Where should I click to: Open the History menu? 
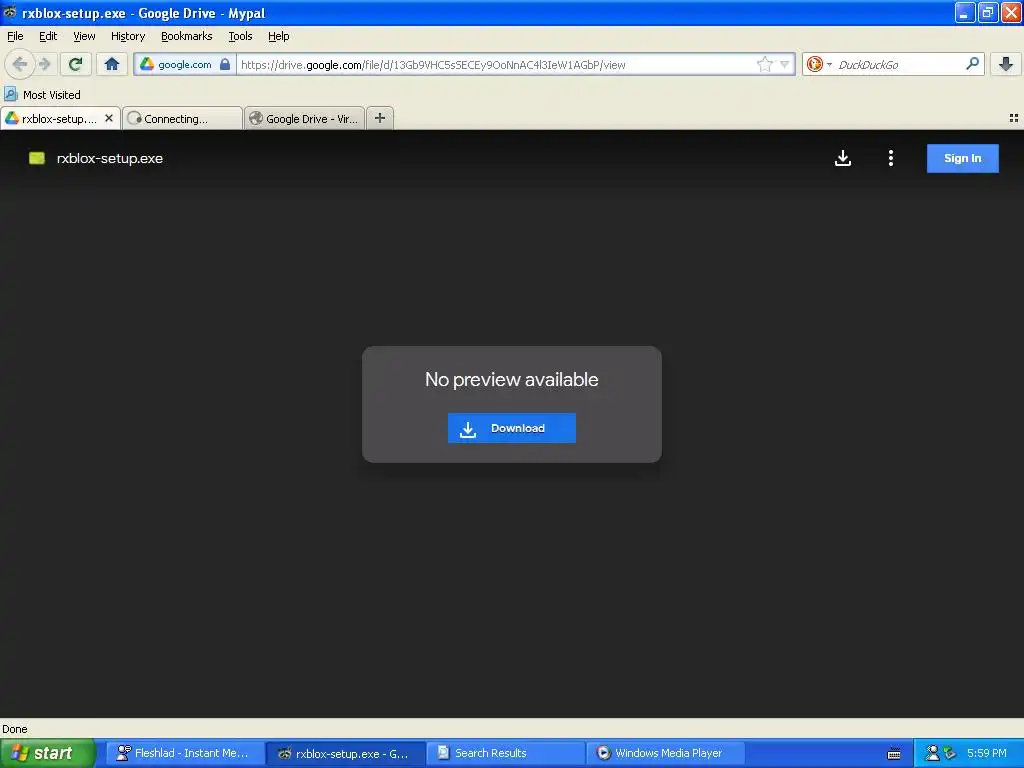(x=127, y=36)
